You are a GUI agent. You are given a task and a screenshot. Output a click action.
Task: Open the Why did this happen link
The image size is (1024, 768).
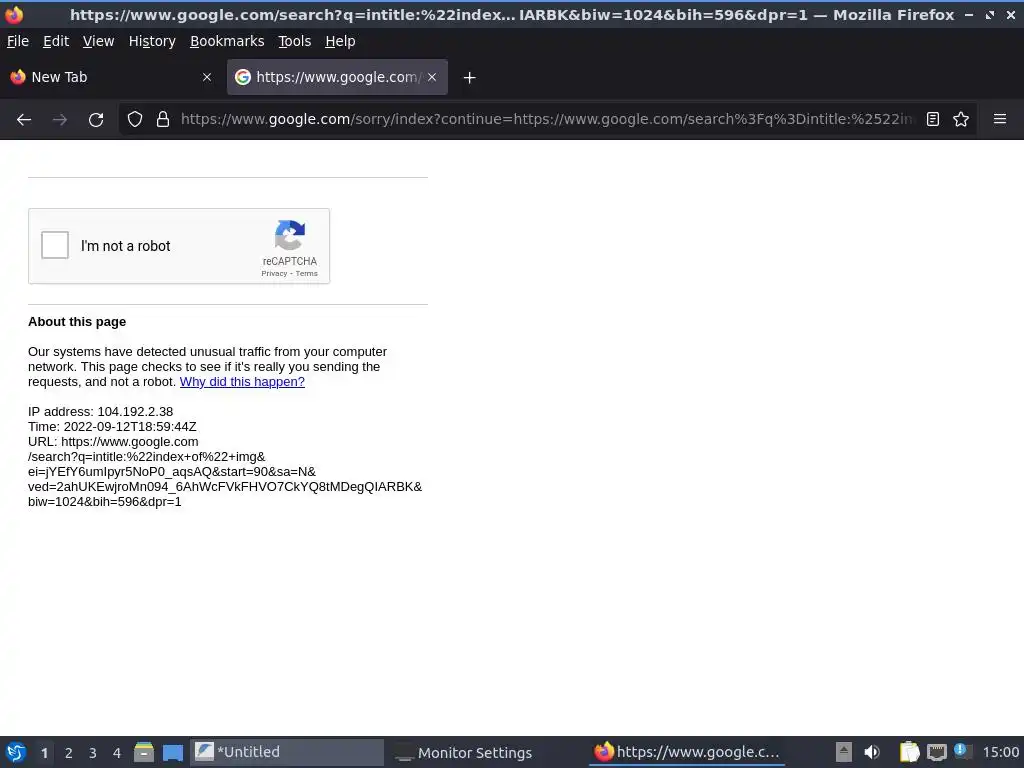click(x=242, y=381)
